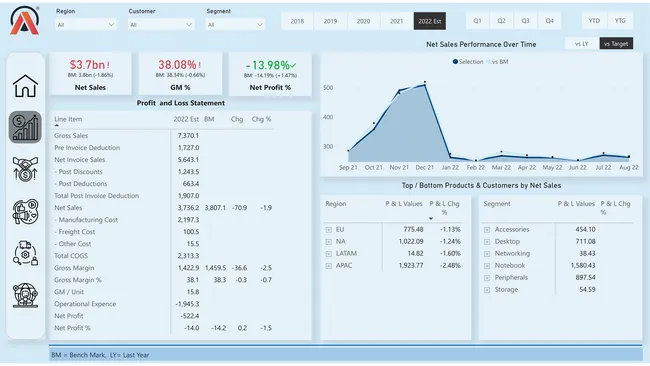Select the 2022 Est year button

coord(430,21)
